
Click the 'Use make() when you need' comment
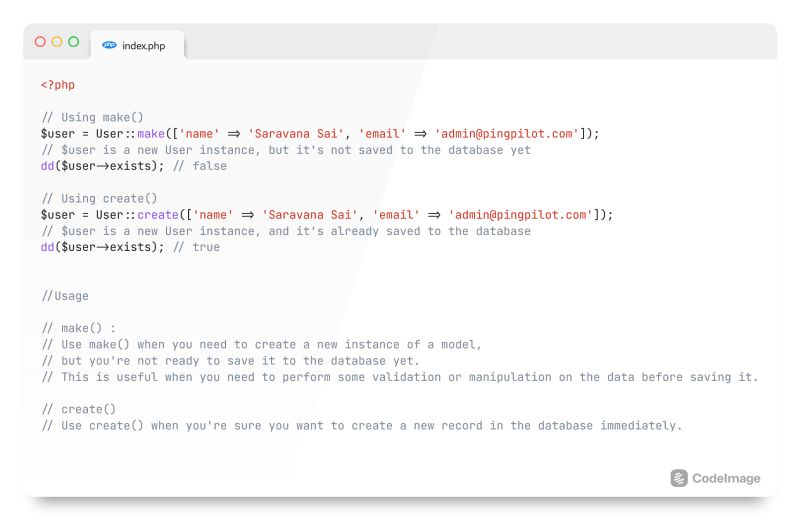point(261,344)
